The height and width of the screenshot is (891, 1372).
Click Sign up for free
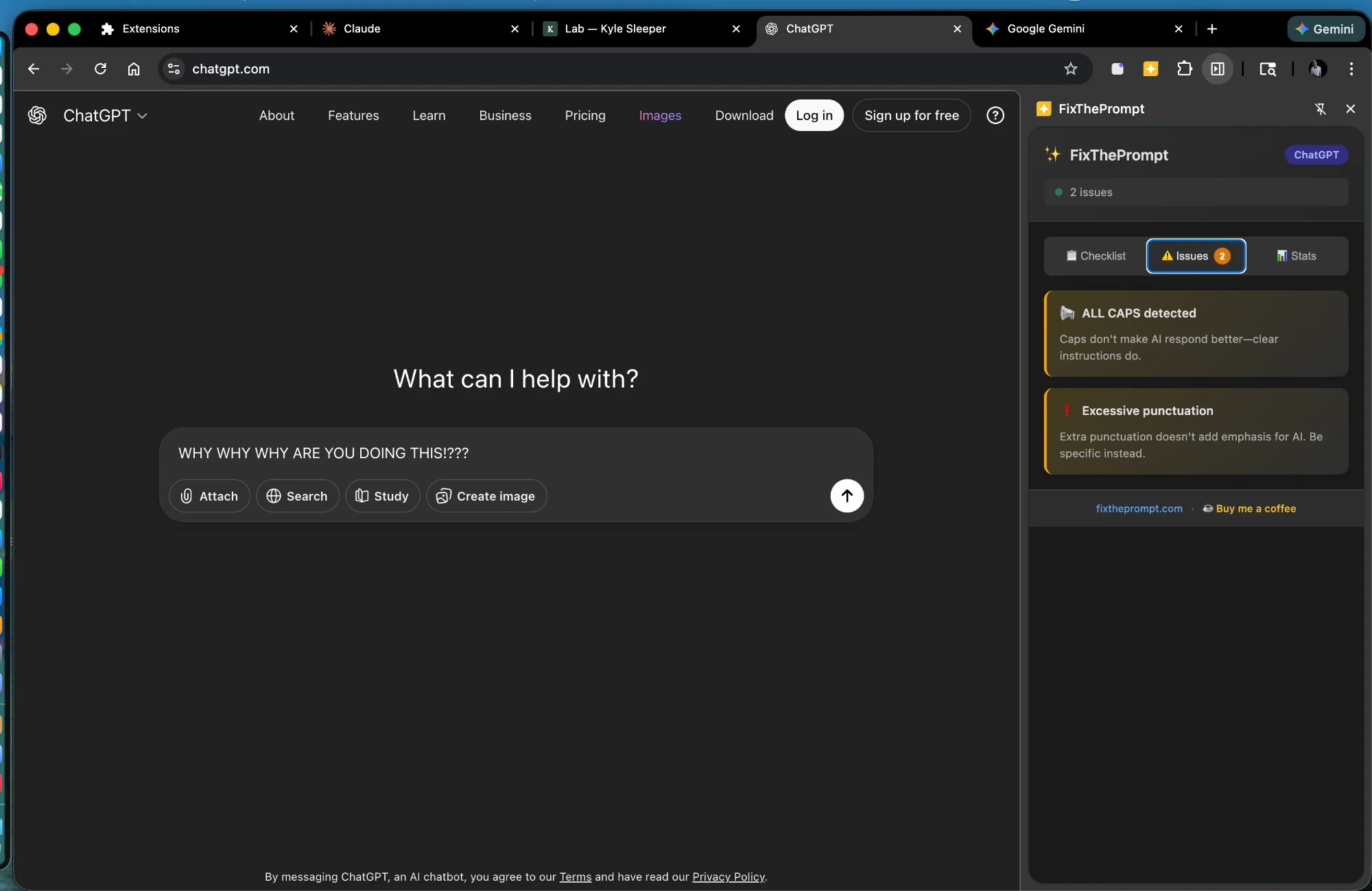[912, 115]
